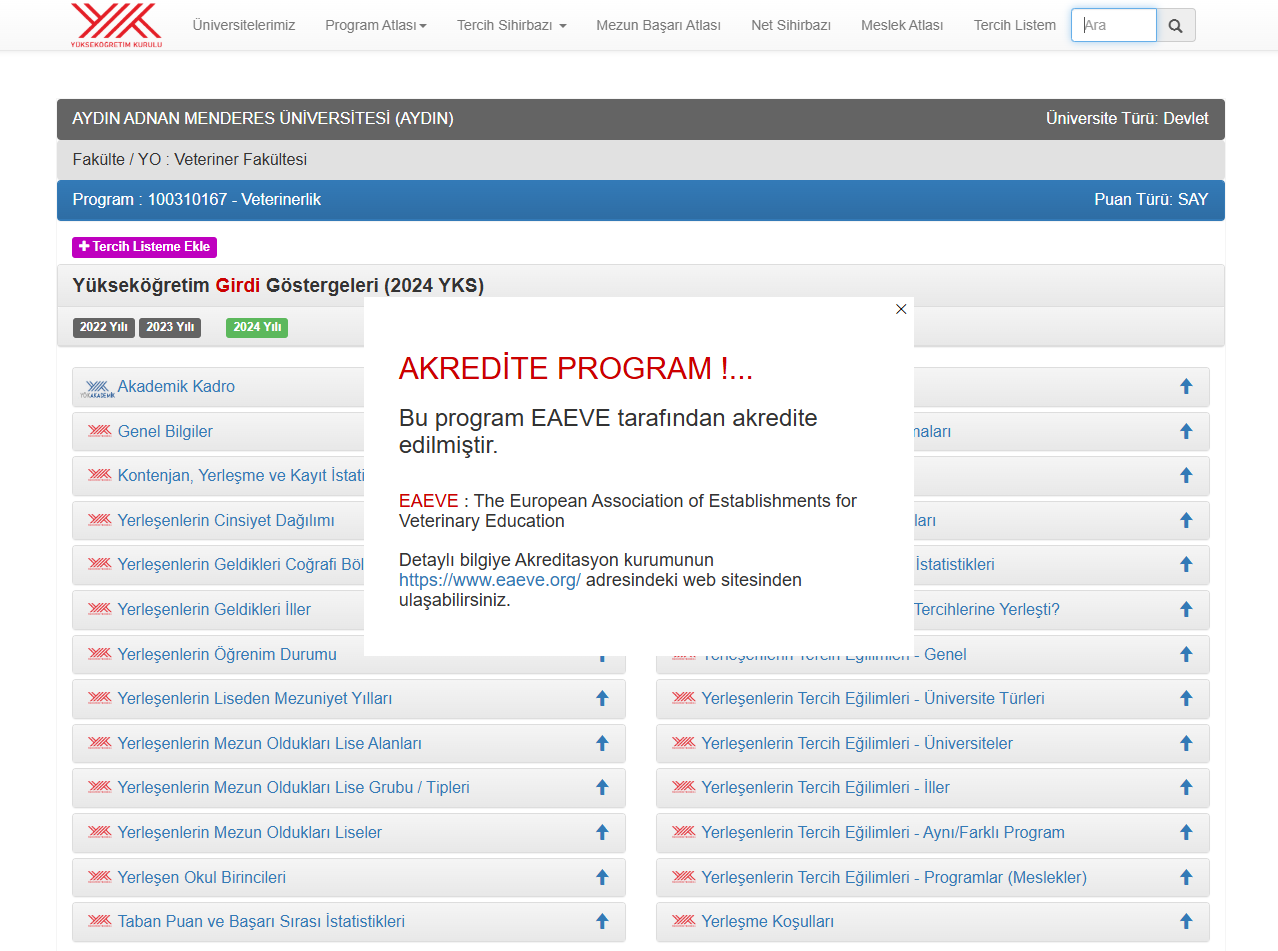Image resolution: width=1278 pixels, height=951 pixels.
Task: Switch to 2023 Yılı data
Action: (170, 327)
